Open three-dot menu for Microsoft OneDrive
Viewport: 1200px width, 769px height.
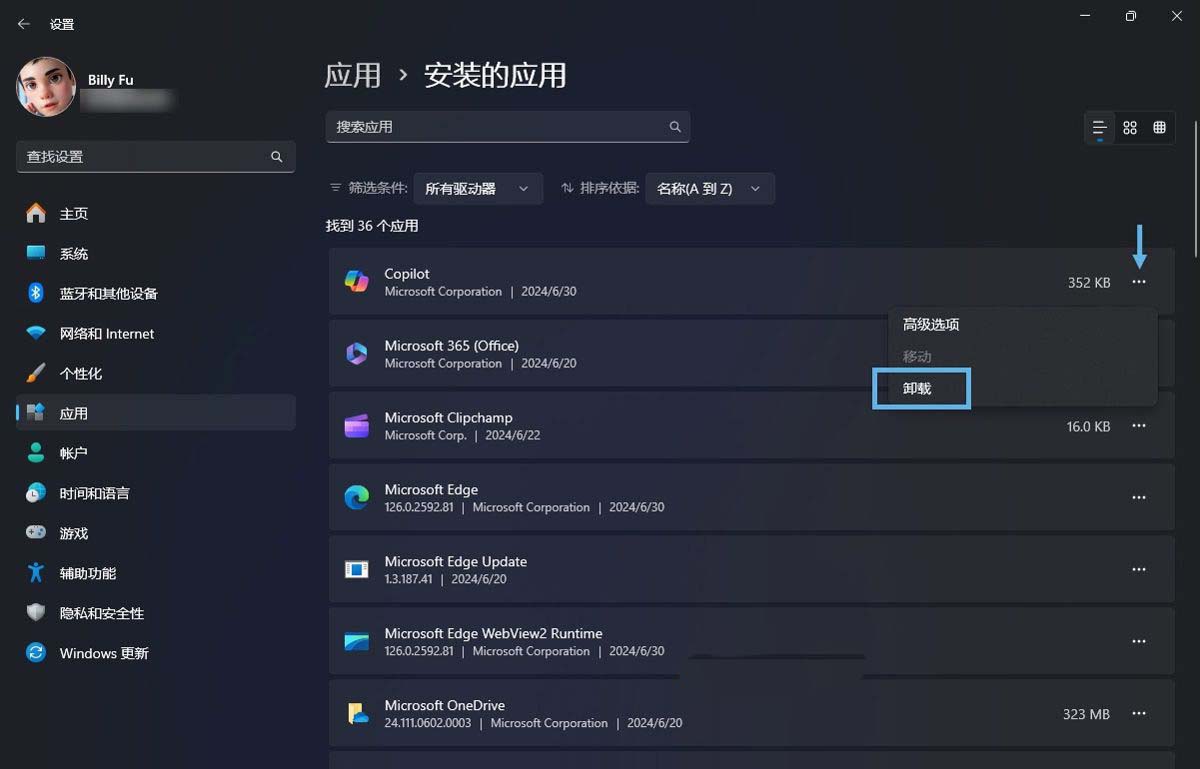(x=1139, y=714)
